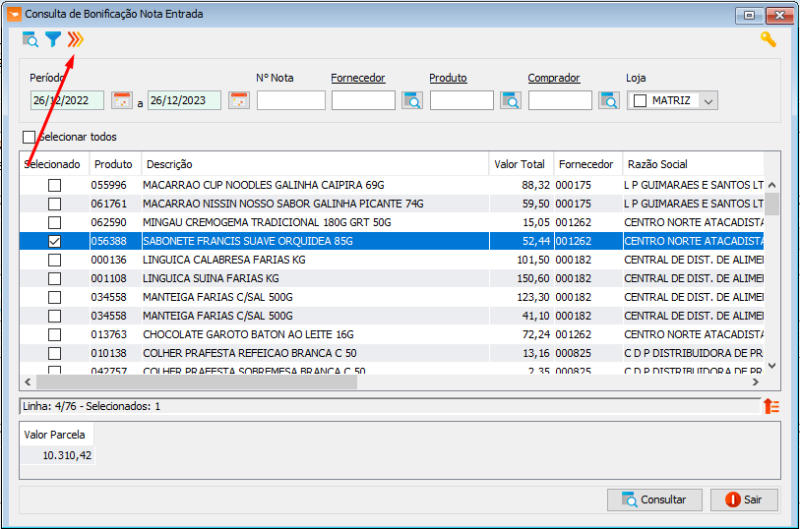Viewport: 800px width, 529px height.
Task: Restore the window using title bar button
Action: (749, 15)
